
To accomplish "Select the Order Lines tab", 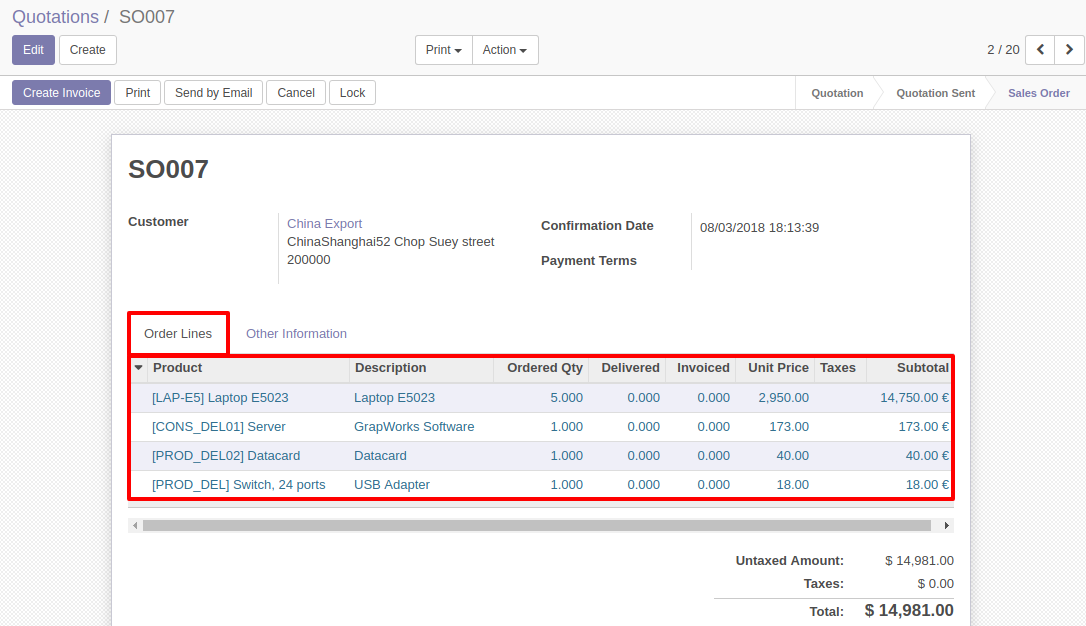I will click(178, 334).
